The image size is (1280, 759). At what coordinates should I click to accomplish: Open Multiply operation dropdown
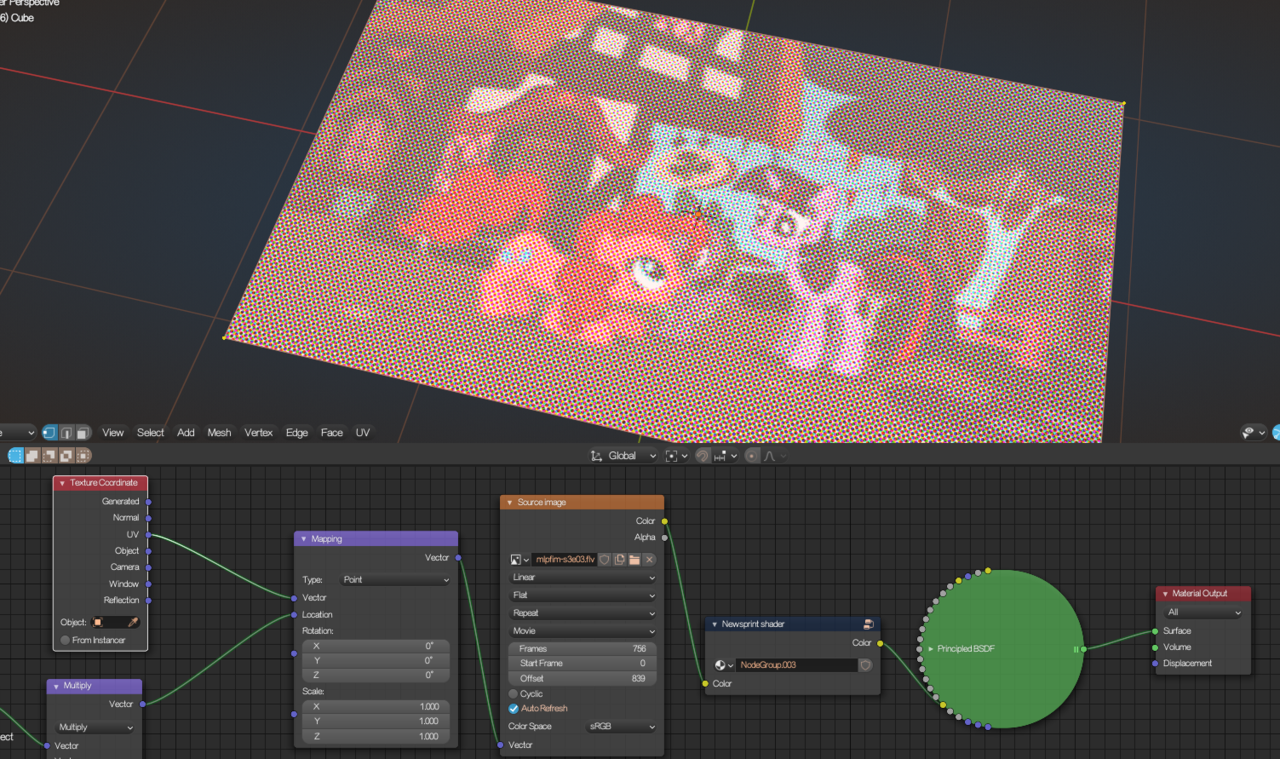(x=94, y=727)
